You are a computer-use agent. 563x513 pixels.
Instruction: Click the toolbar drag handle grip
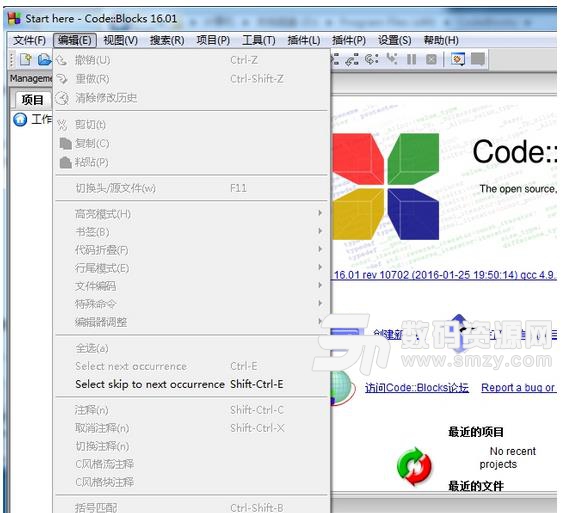point(12,60)
